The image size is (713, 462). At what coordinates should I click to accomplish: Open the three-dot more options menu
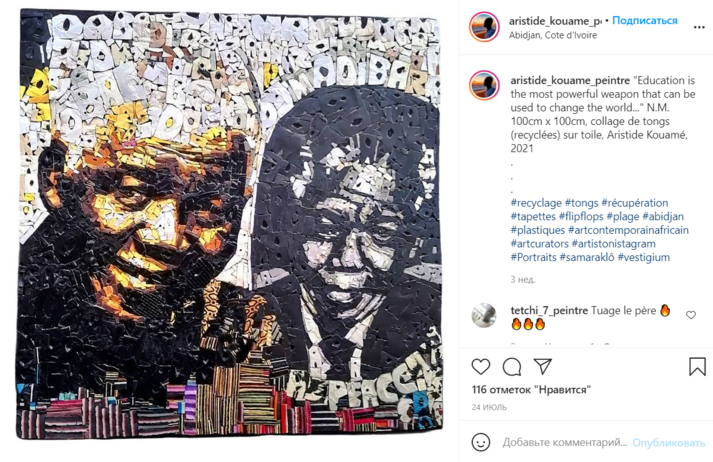(x=699, y=27)
